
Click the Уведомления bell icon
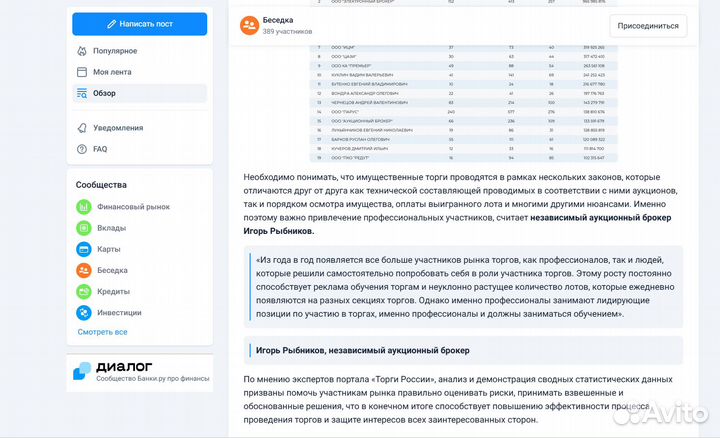[82, 128]
